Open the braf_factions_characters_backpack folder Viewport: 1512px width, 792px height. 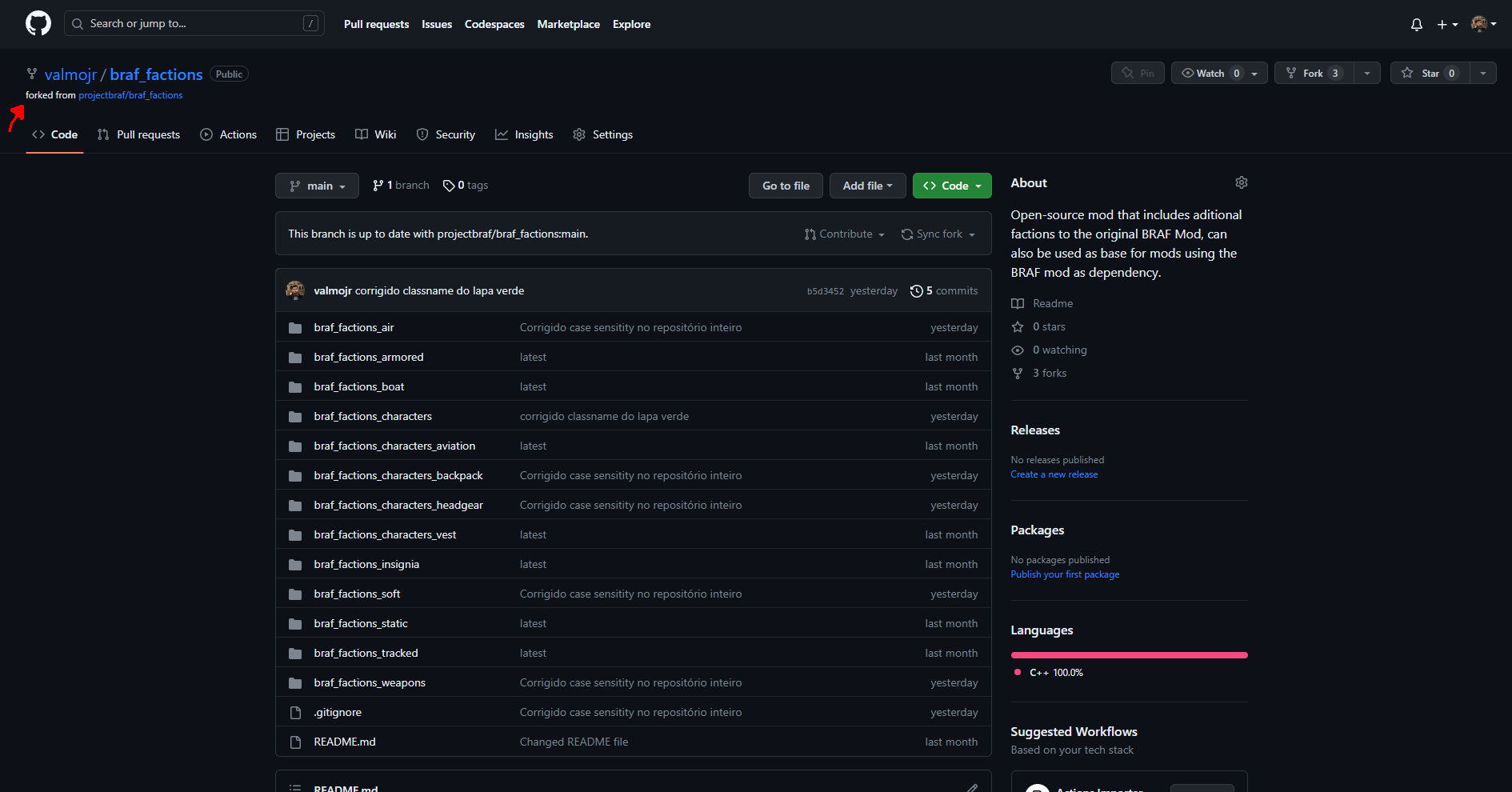[x=398, y=476]
